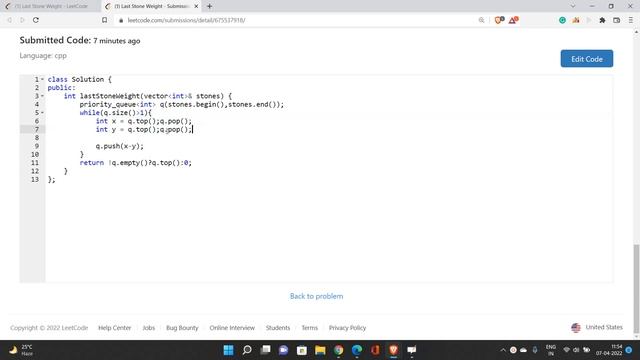Click the Brave browser taskbar icon
The width and height of the screenshot is (640, 360).
(x=393, y=350)
